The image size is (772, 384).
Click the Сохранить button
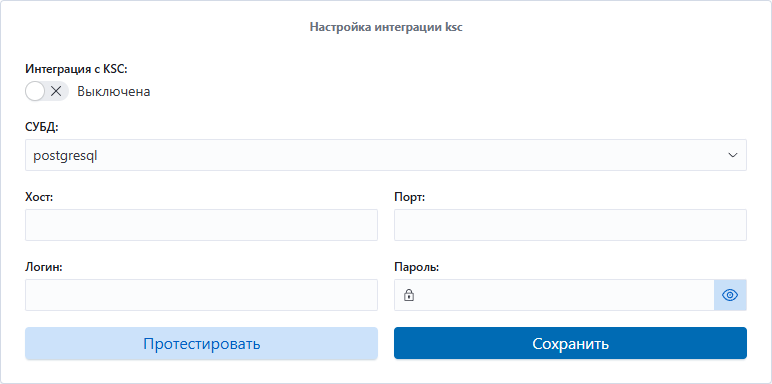[570, 343]
